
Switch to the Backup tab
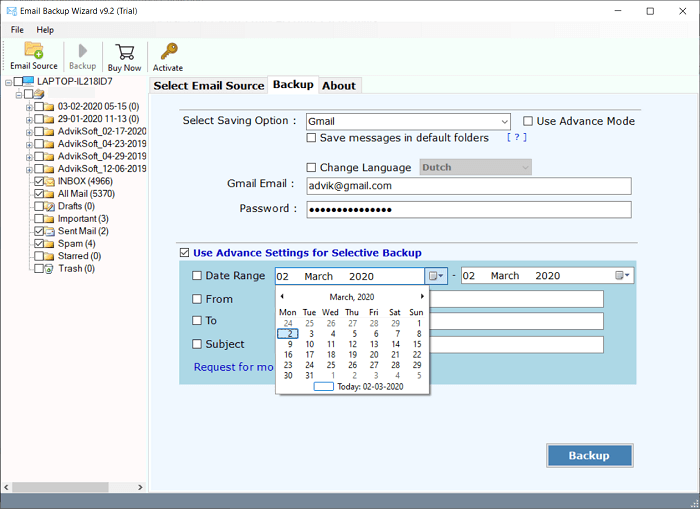[x=293, y=84]
